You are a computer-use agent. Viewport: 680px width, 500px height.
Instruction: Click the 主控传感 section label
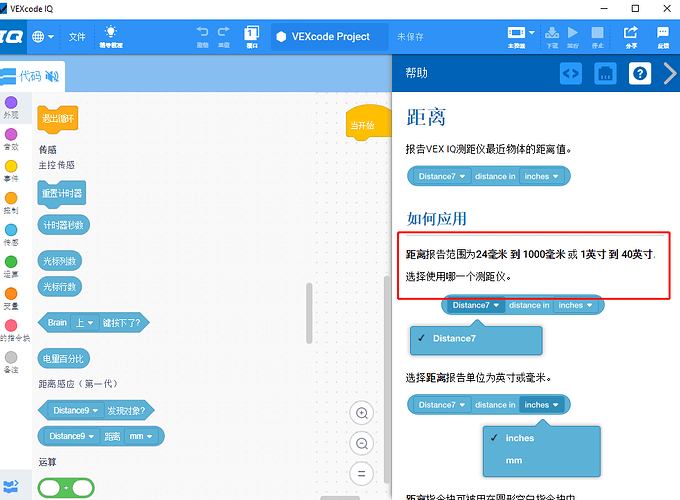coord(57,165)
